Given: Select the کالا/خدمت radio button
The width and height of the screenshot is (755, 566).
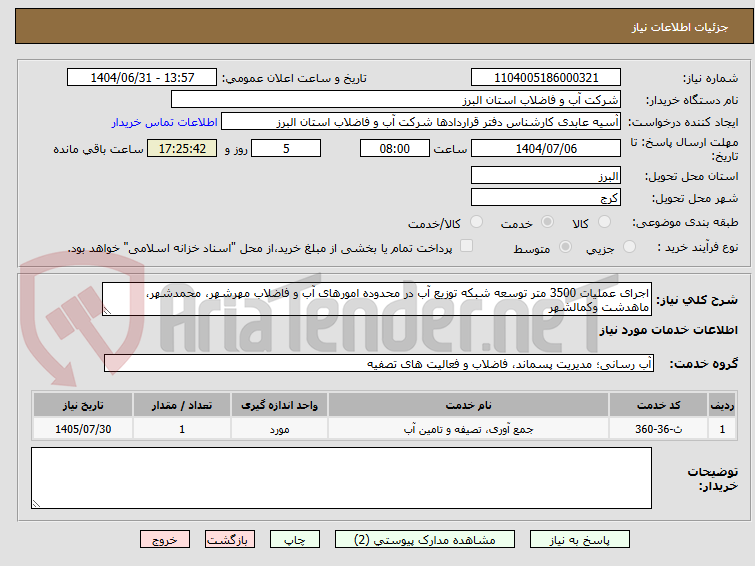Looking at the screenshot, I should (476, 222).
